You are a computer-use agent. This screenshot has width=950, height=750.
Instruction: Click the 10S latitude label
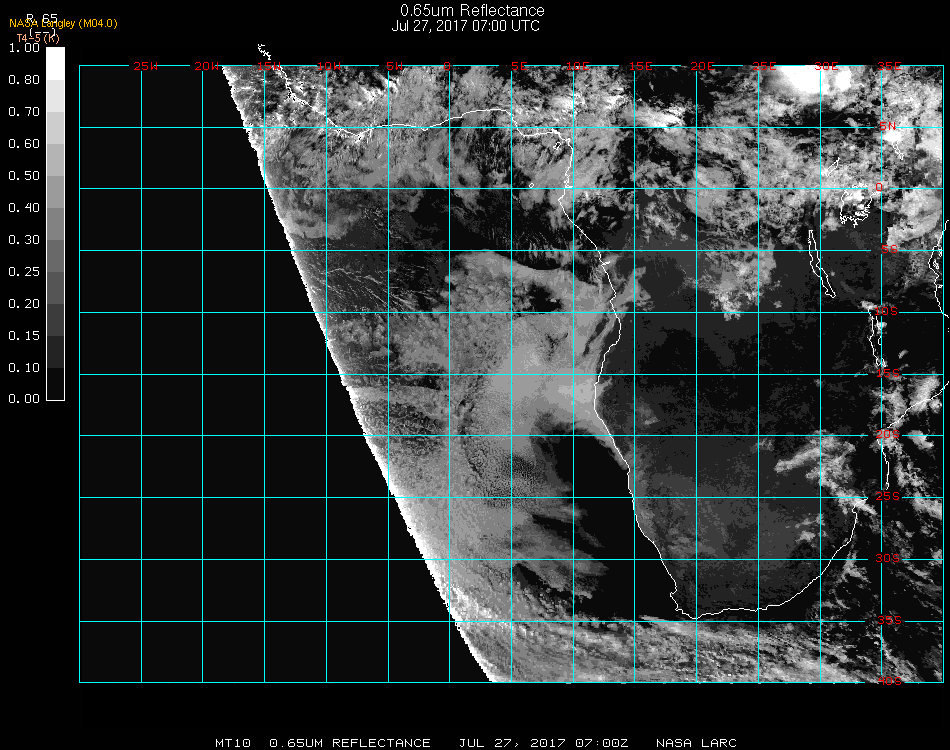point(886,311)
